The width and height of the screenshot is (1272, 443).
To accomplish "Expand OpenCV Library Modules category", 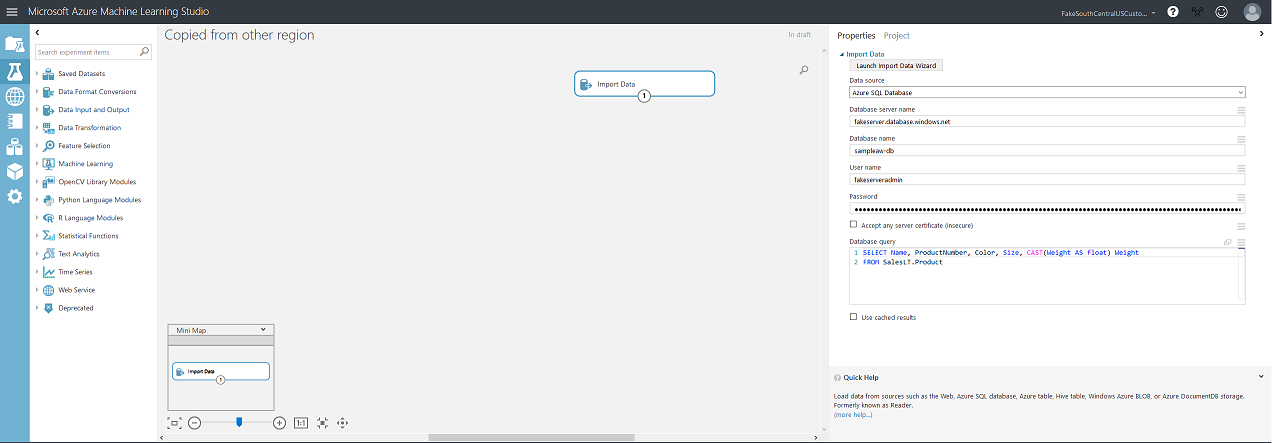I will 37,182.
